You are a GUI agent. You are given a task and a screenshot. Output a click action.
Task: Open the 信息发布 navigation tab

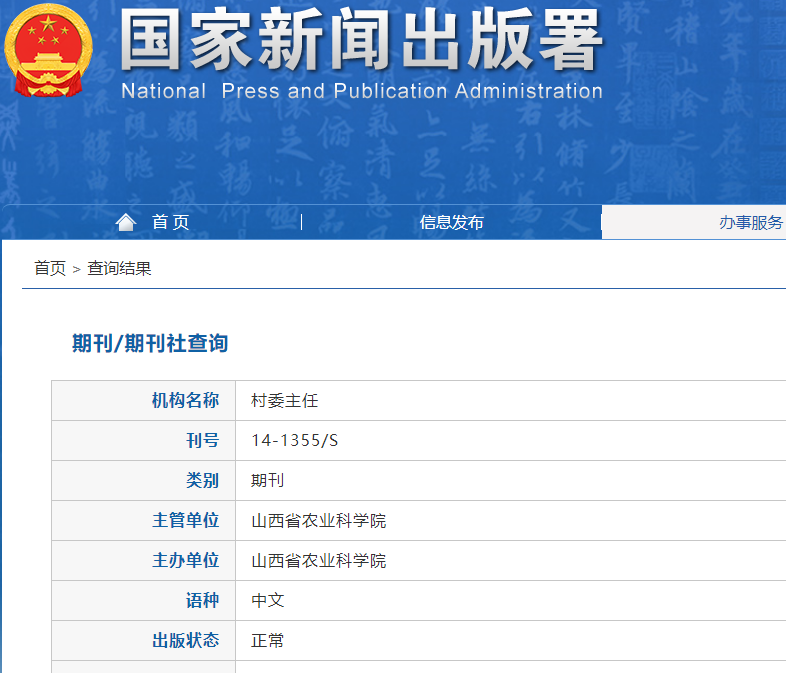point(451,222)
